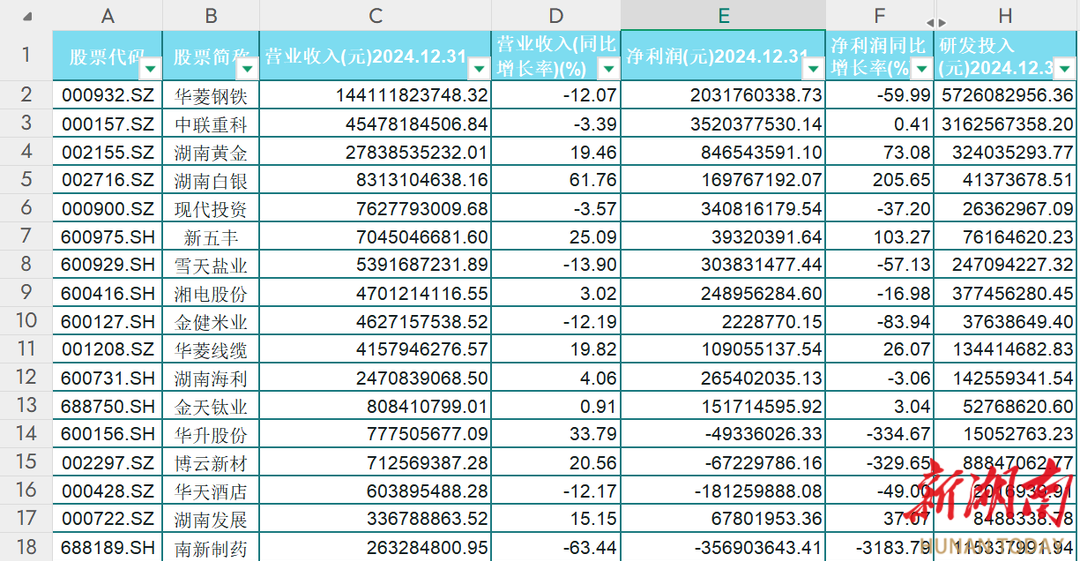This screenshot has height=561, width=1080.
Task: Select column D header
Action: (x=556, y=15)
